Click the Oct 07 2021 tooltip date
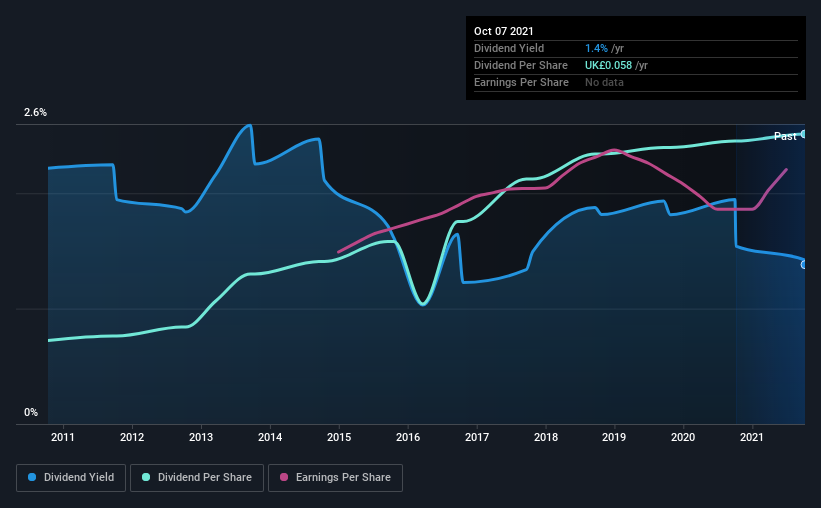This screenshot has width=821, height=508. point(504,31)
